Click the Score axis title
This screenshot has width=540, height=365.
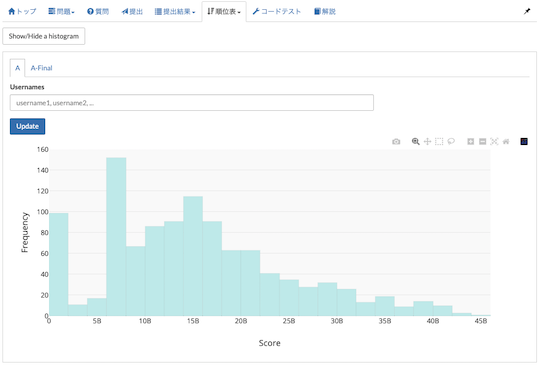pos(270,343)
